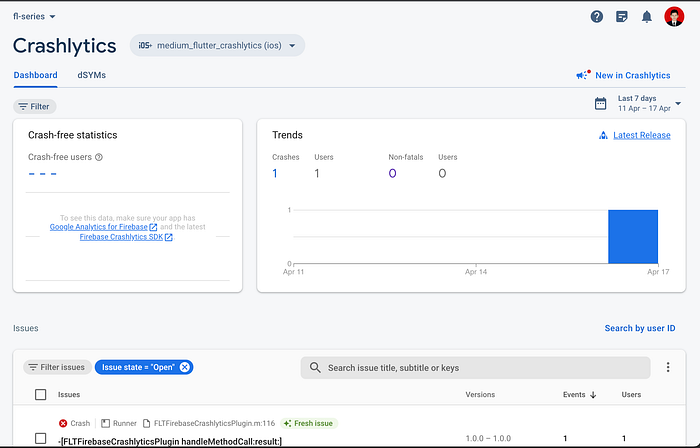This screenshot has height=448, width=700.
Task: Open the notifications bell
Action: pyautogui.click(x=646, y=17)
